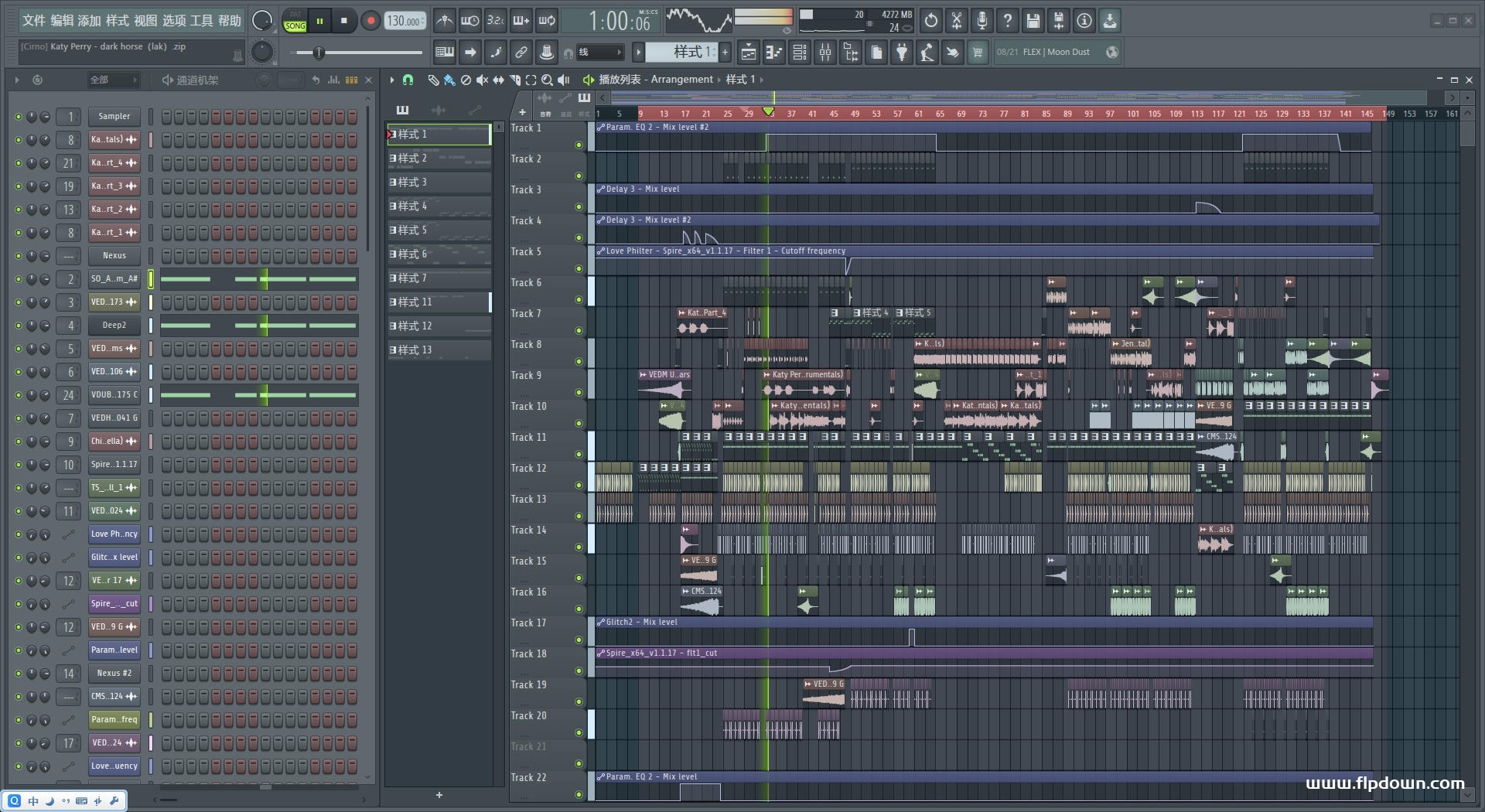Image resolution: width=1485 pixels, height=812 pixels.
Task: Open the 工具 menu
Action: (x=201, y=21)
